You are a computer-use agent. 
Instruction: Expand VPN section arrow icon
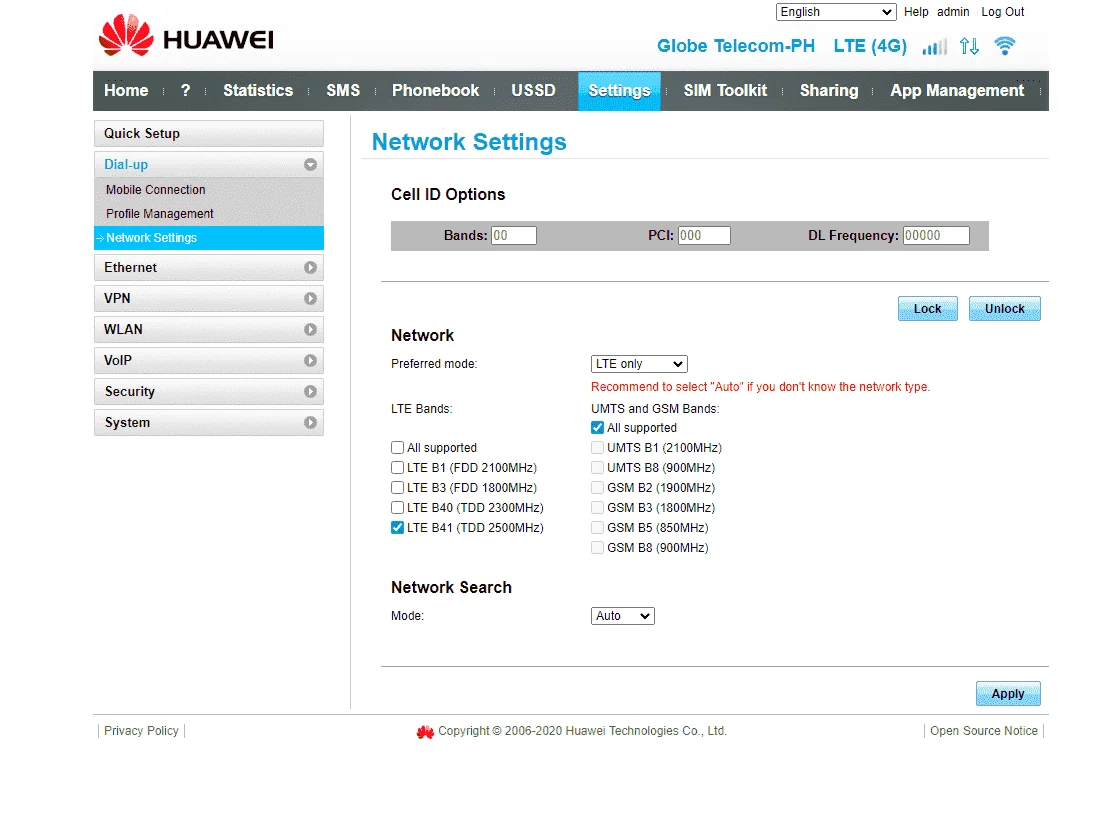point(310,299)
